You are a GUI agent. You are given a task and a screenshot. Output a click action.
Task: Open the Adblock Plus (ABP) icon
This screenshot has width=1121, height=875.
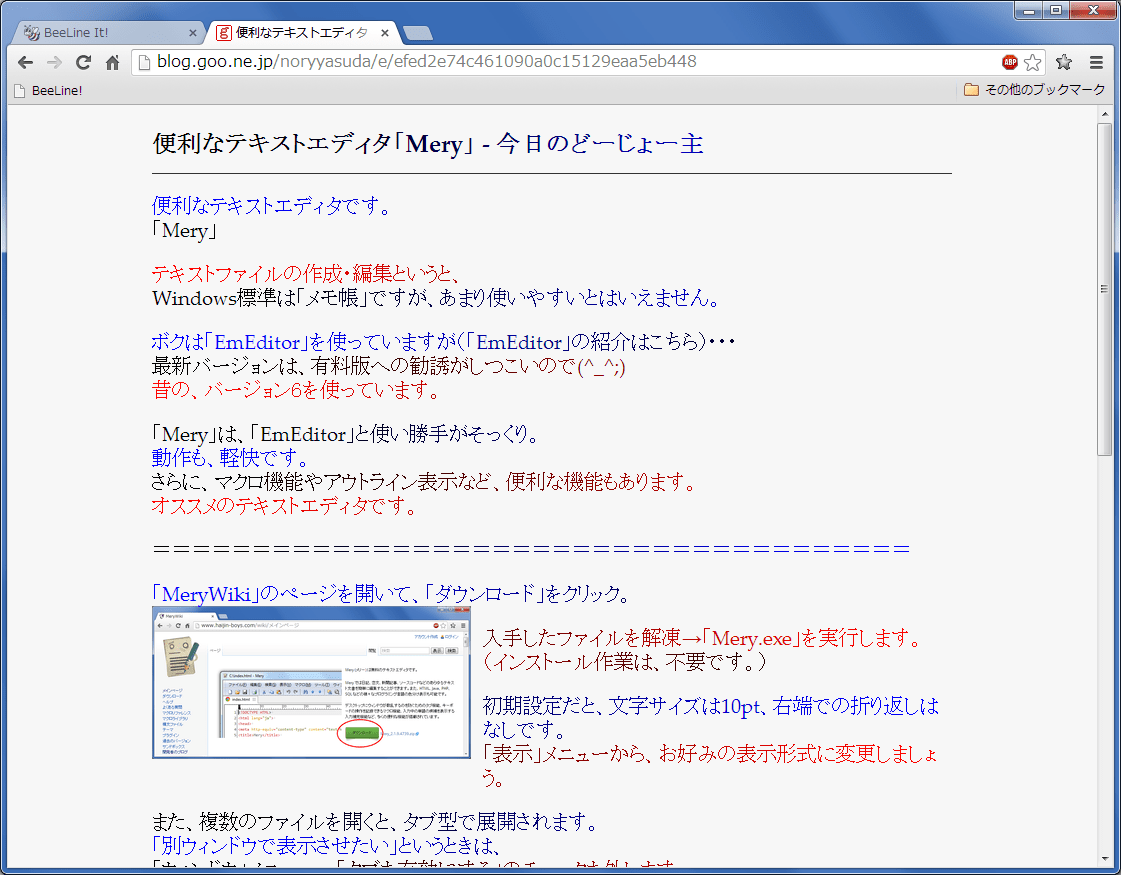click(x=1010, y=62)
